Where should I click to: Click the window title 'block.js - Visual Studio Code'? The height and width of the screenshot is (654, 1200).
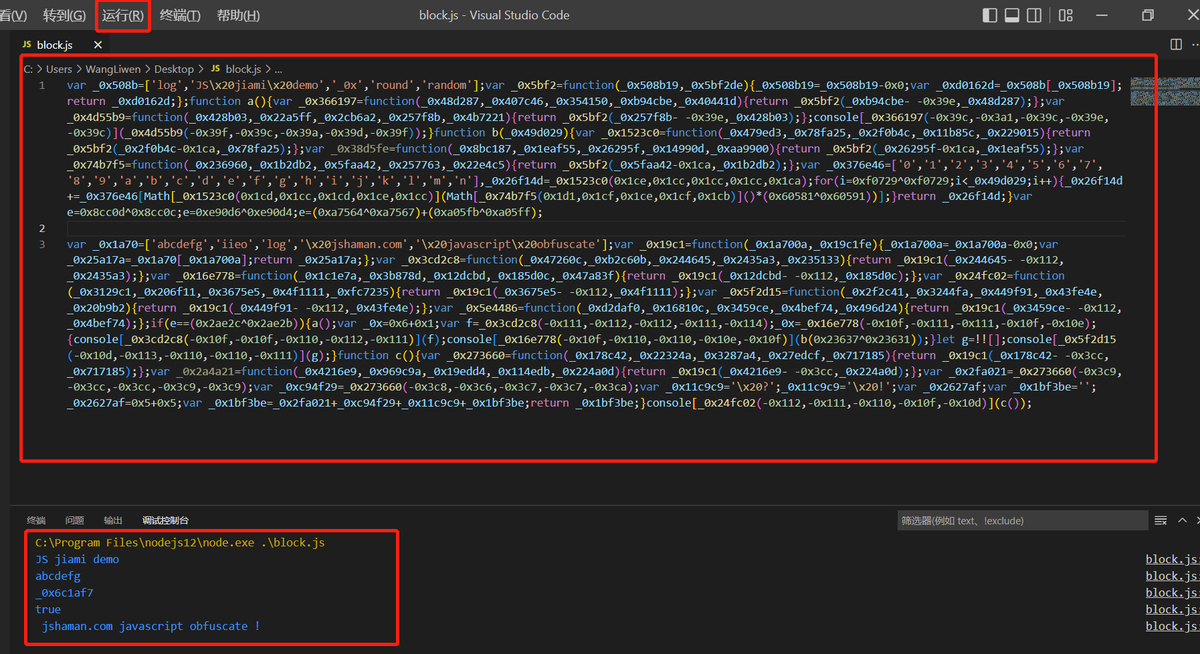(494, 15)
